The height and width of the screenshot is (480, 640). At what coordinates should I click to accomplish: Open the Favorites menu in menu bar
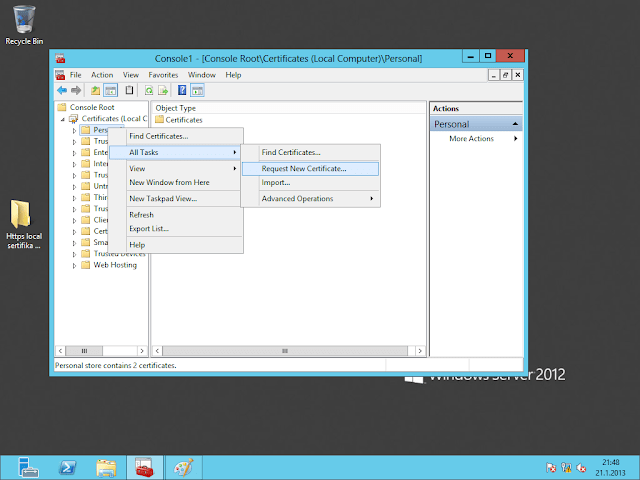pos(164,75)
